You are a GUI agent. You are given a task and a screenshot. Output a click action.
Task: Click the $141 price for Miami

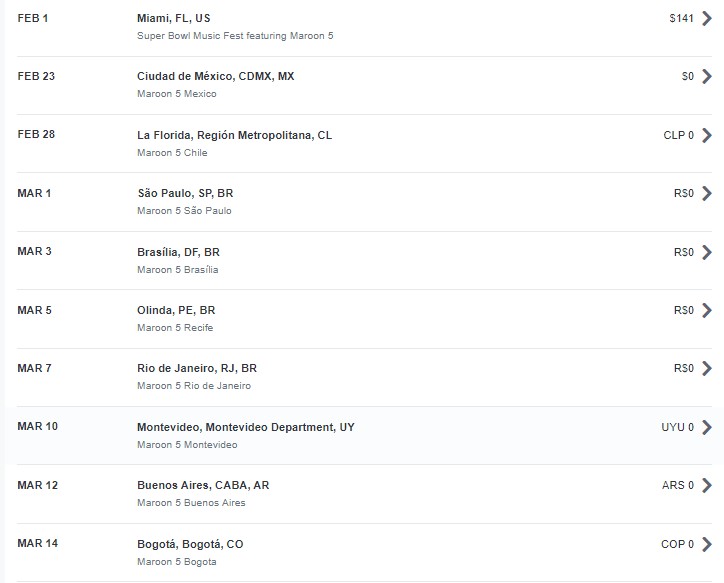[x=682, y=18]
